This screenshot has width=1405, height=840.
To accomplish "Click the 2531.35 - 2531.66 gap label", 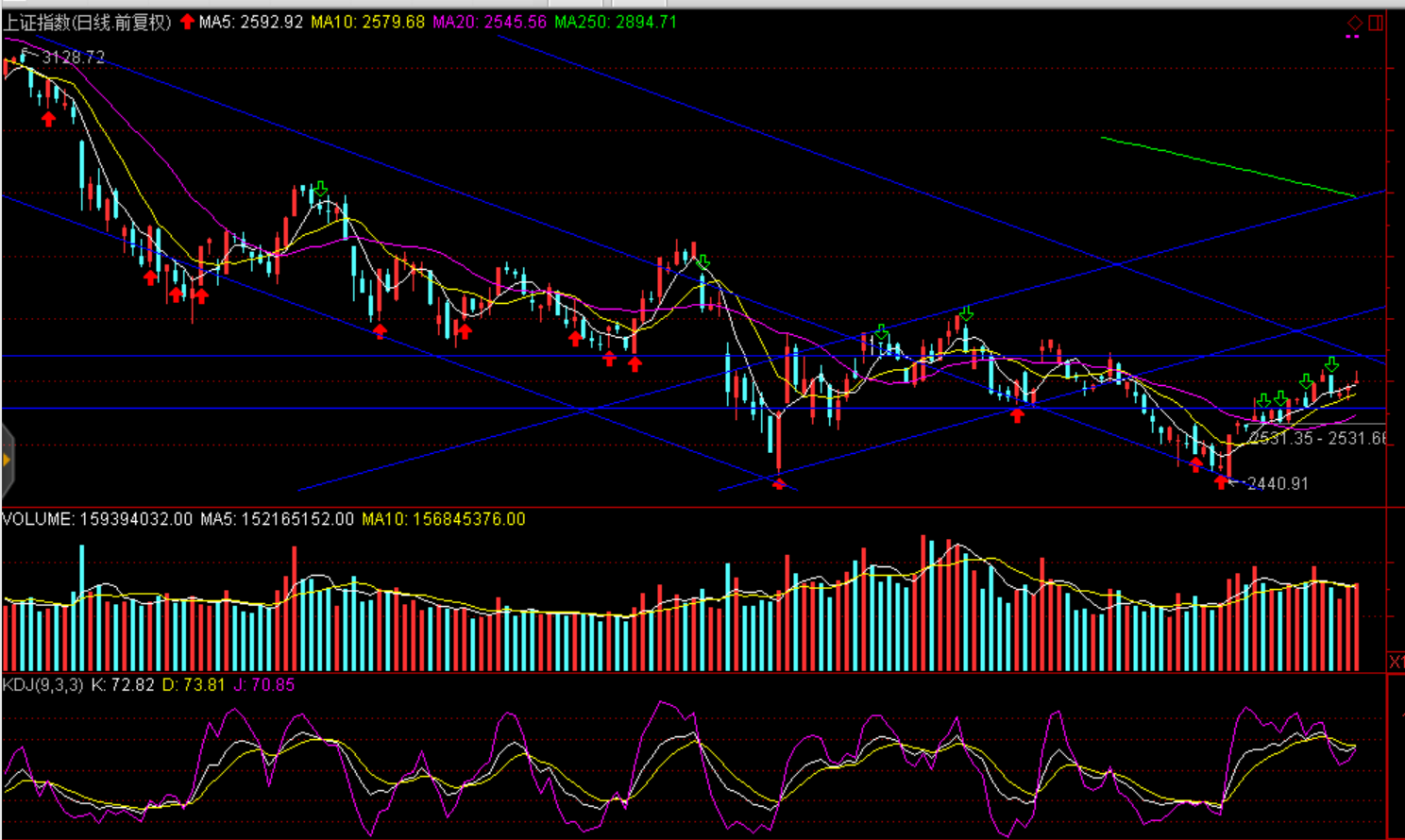I will (x=1317, y=438).
